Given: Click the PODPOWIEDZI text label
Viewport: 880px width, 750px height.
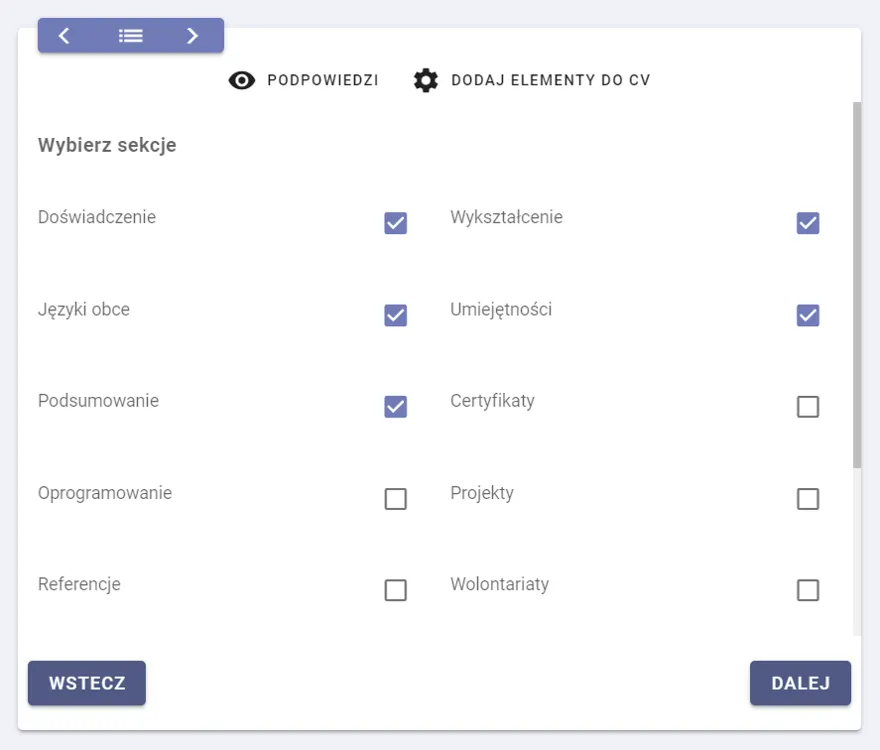Looking at the screenshot, I should [322, 81].
